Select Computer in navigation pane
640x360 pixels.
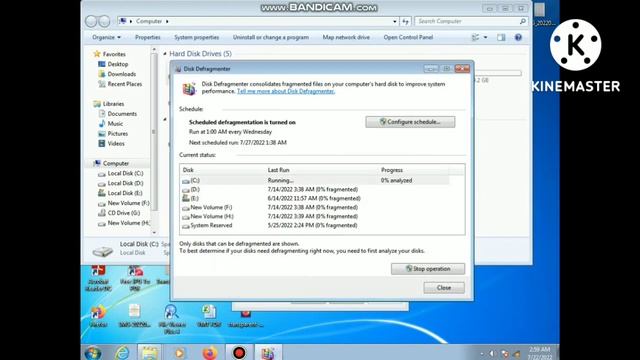[x=116, y=163]
